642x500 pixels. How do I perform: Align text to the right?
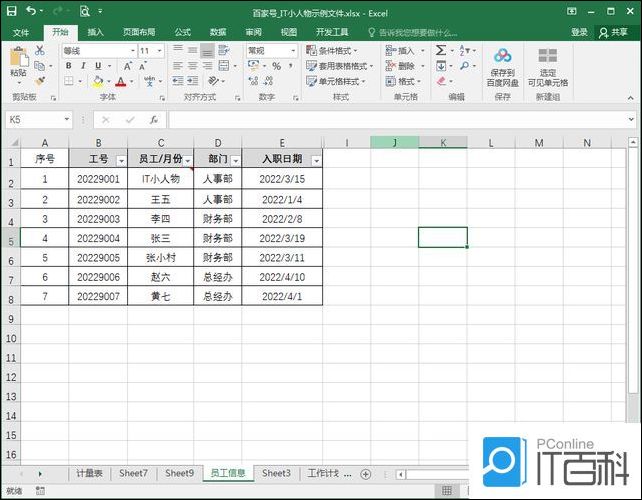point(207,66)
